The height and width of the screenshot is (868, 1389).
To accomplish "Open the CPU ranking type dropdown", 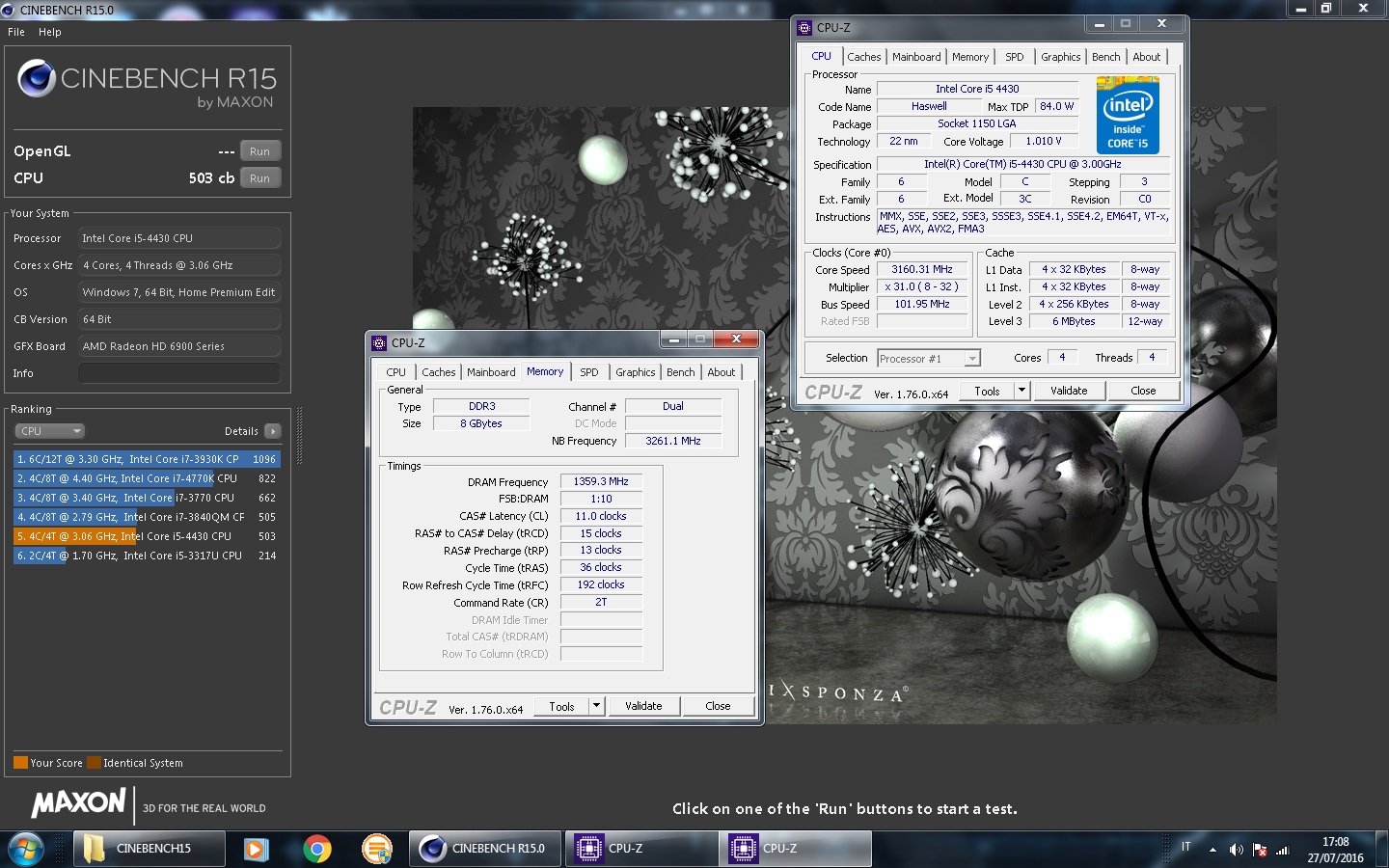I will point(50,431).
